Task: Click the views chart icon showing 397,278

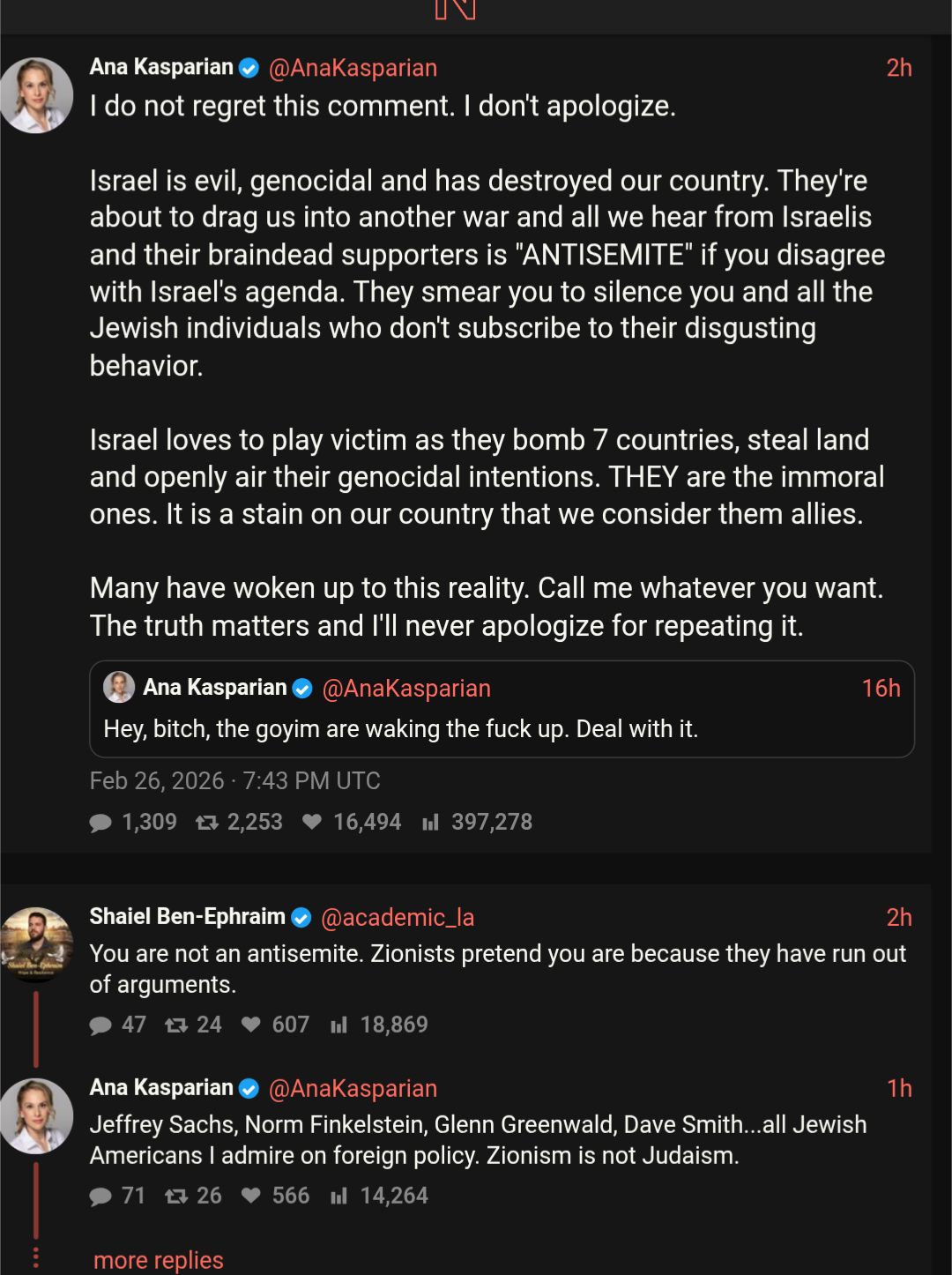Action: point(430,823)
